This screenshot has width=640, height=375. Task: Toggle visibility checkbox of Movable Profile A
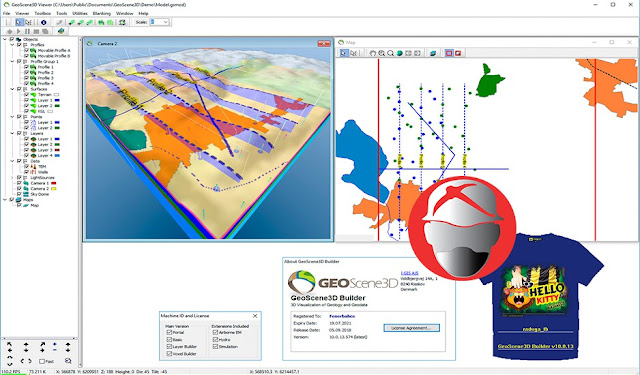tap(27, 50)
